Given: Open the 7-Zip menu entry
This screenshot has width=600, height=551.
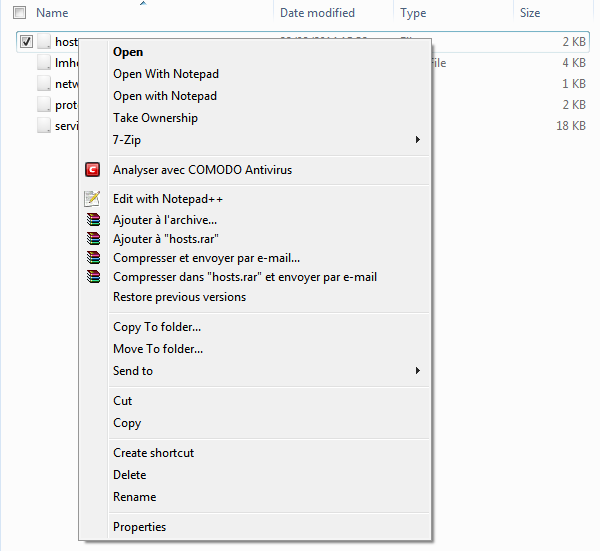Looking at the screenshot, I should pos(127,140).
